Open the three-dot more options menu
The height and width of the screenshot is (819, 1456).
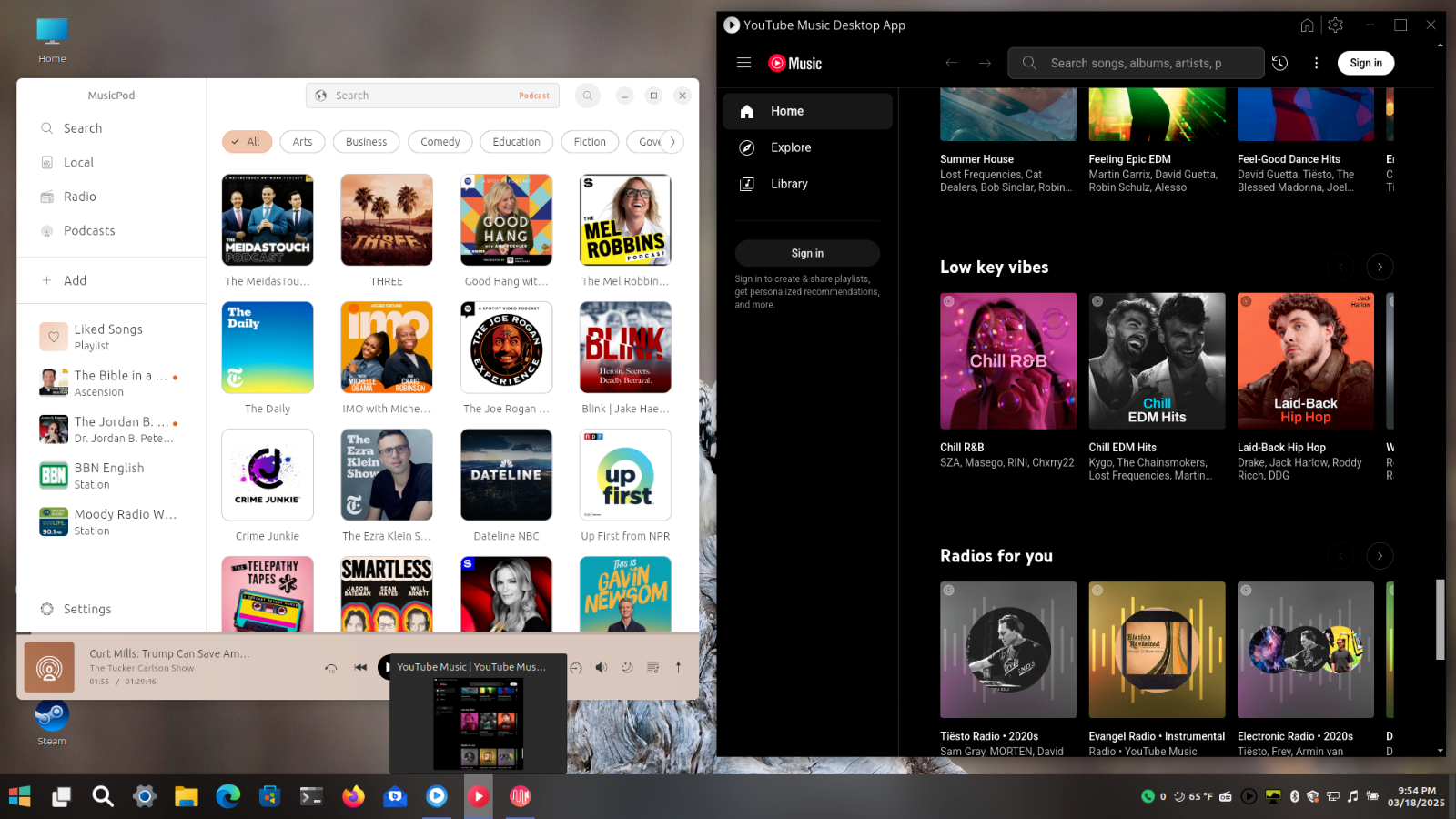pos(1316,63)
